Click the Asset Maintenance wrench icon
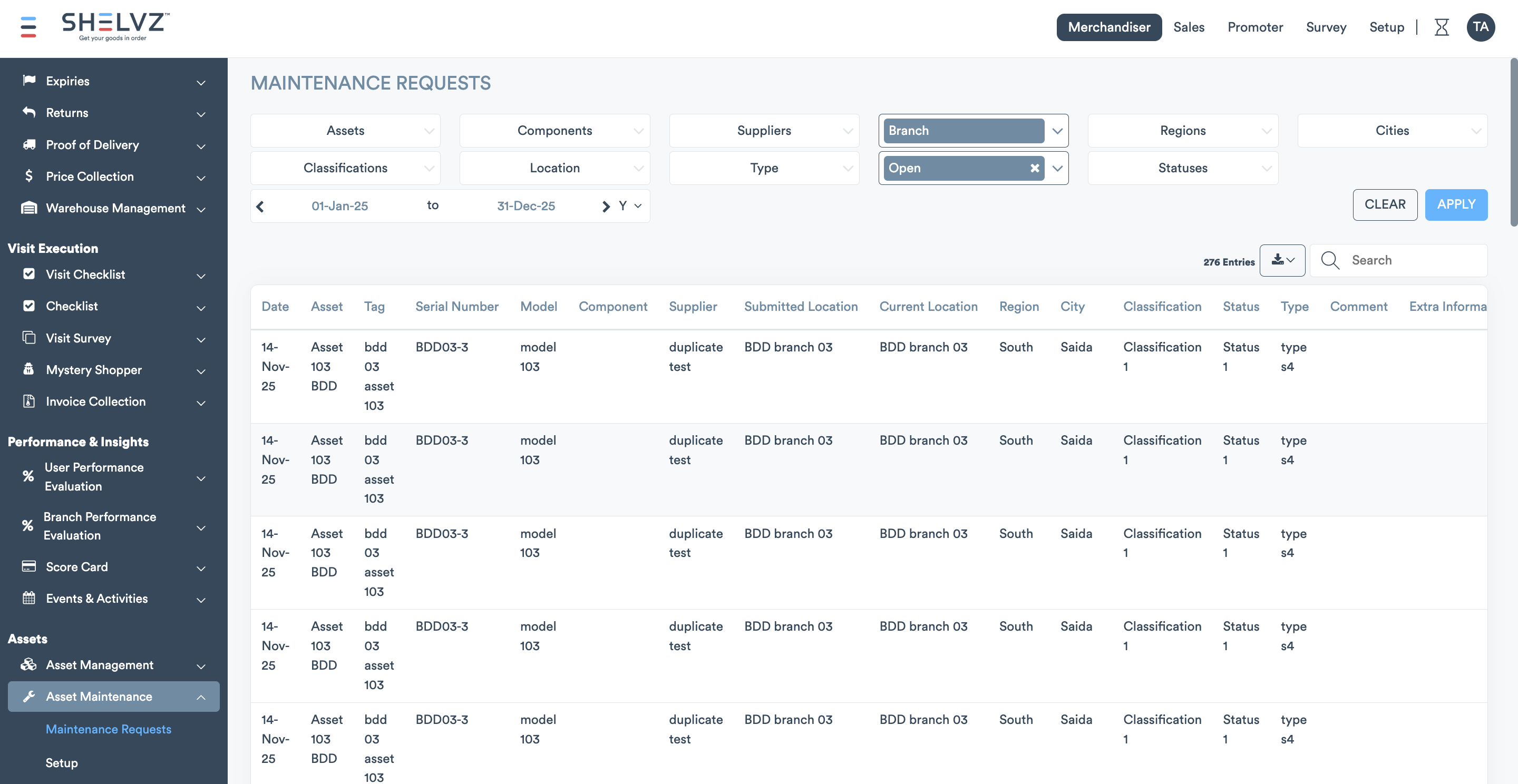This screenshot has width=1518, height=784. (x=28, y=696)
